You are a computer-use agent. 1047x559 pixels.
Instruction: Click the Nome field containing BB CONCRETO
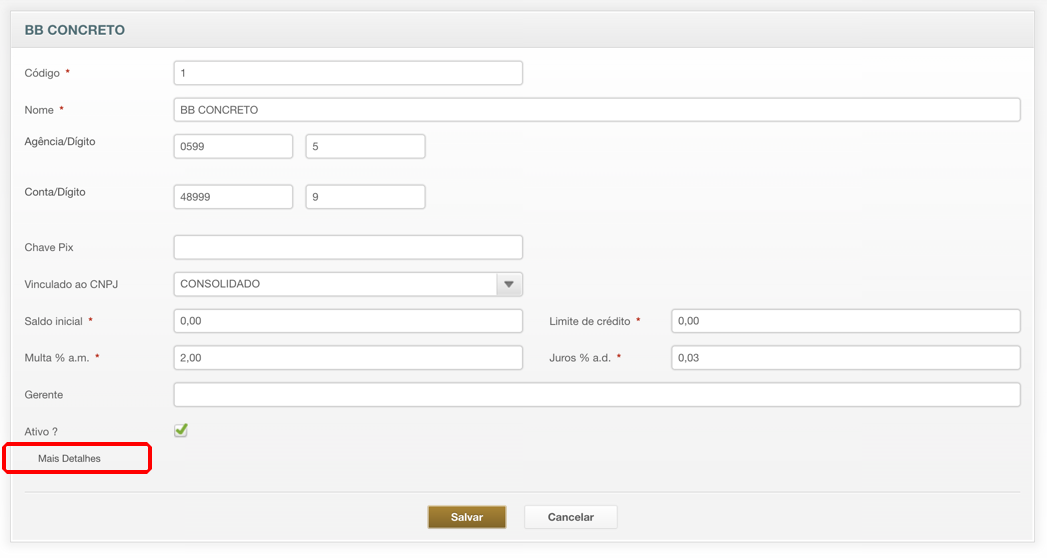597,110
